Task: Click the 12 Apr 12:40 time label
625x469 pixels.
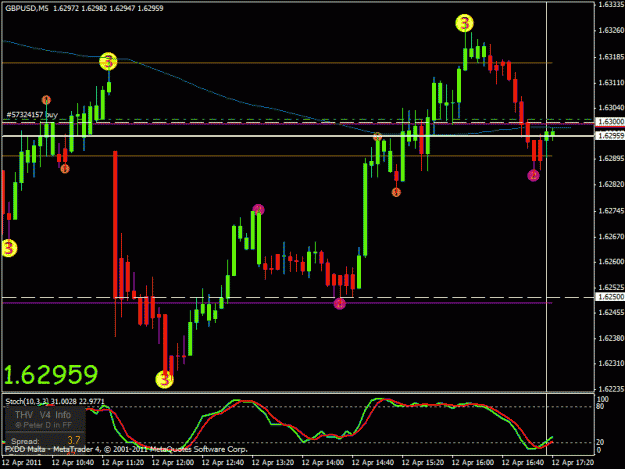Action: point(223,463)
